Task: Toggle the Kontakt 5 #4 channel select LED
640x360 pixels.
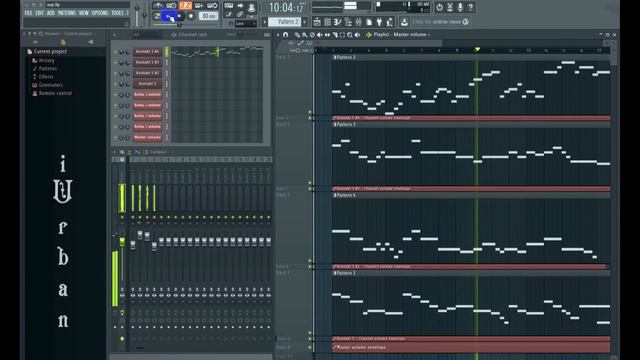Action: [x=167, y=52]
